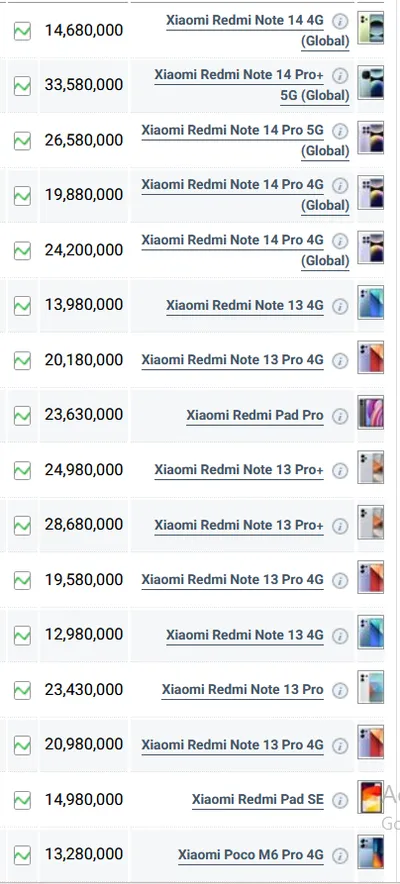400x884 pixels.
Task: Click info icon beside Xiaomi Redmi Note 13 Pro
Action: coord(339,690)
